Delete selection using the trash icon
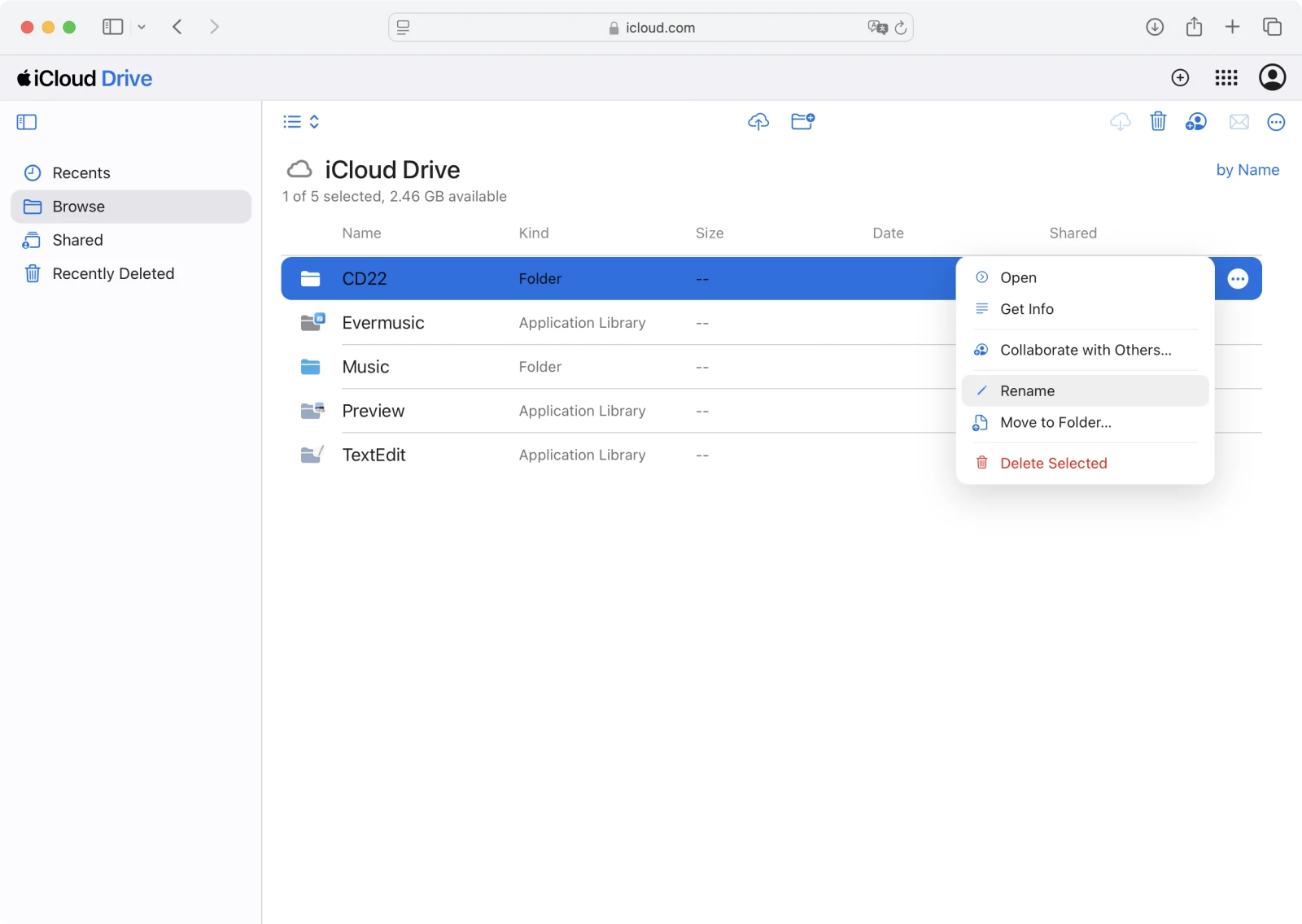 (x=1159, y=121)
